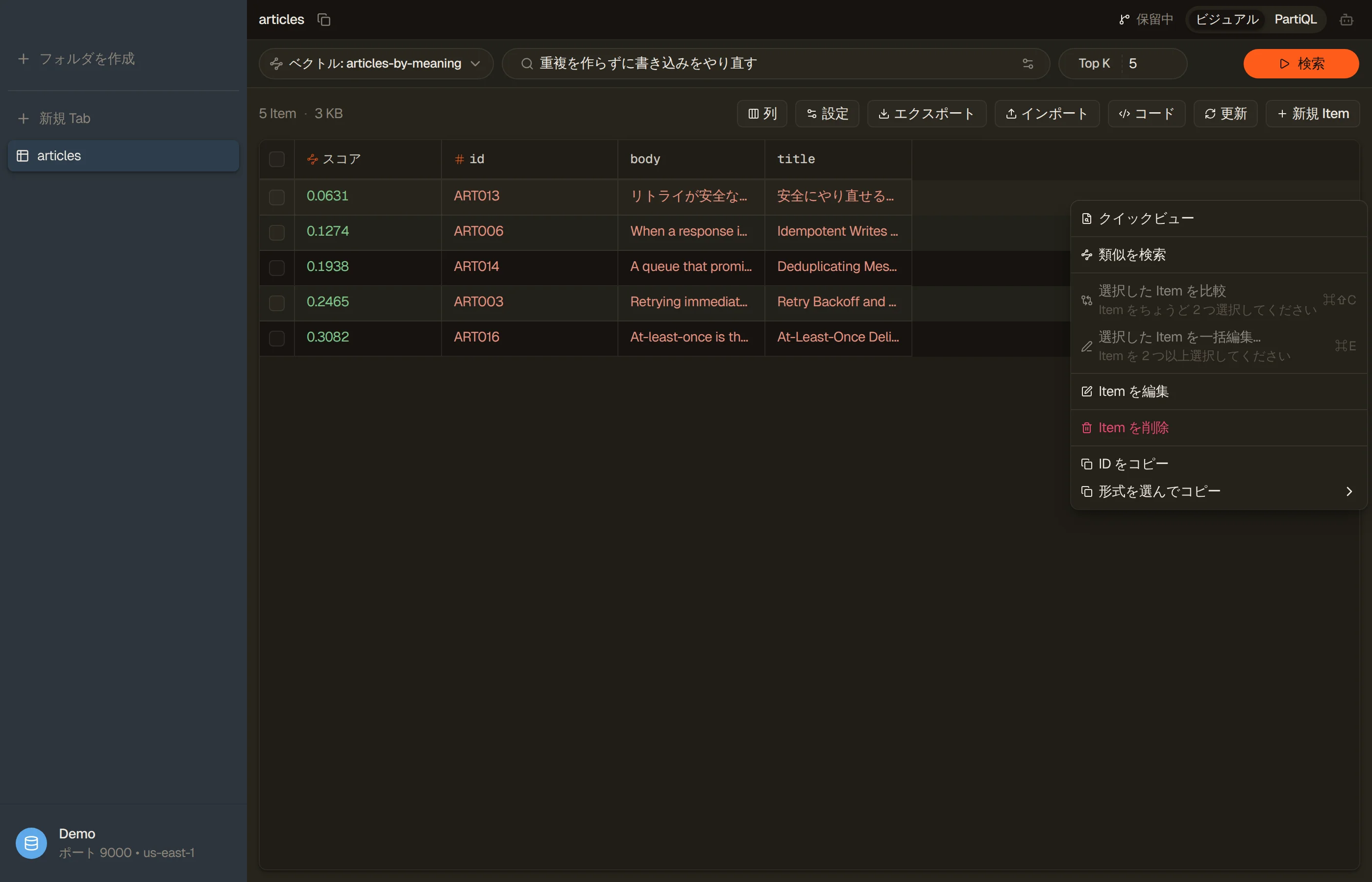The width and height of the screenshot is (1372, 882).
Task: Click the エクスポート button
Action: 927,113
